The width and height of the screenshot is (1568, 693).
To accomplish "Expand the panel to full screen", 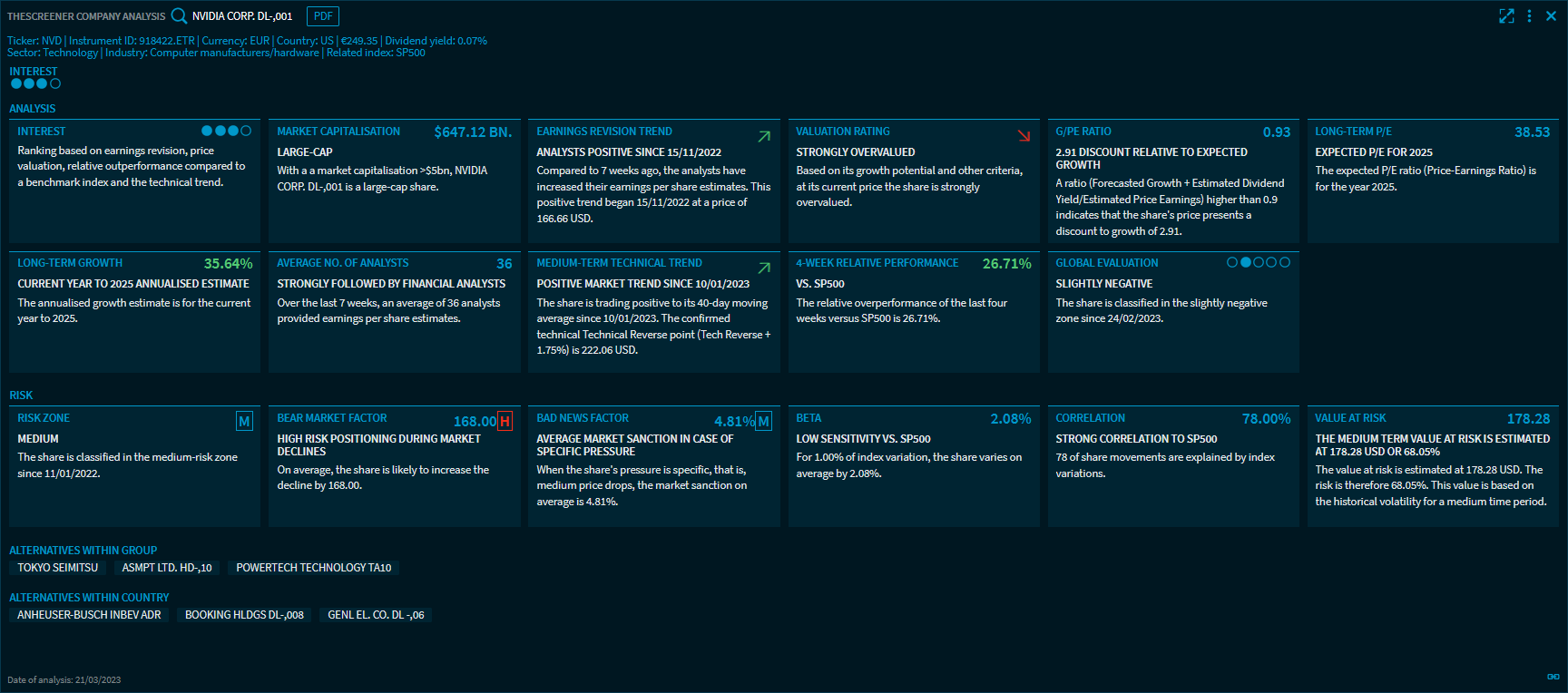I will [1506, 16].
